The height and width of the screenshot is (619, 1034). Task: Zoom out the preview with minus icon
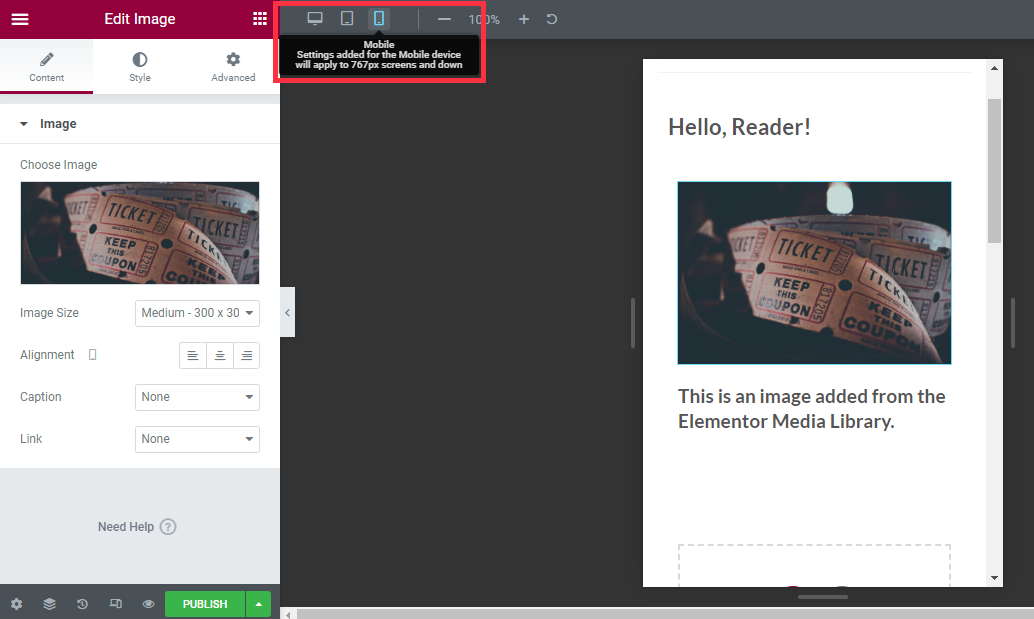click(444, 20)
